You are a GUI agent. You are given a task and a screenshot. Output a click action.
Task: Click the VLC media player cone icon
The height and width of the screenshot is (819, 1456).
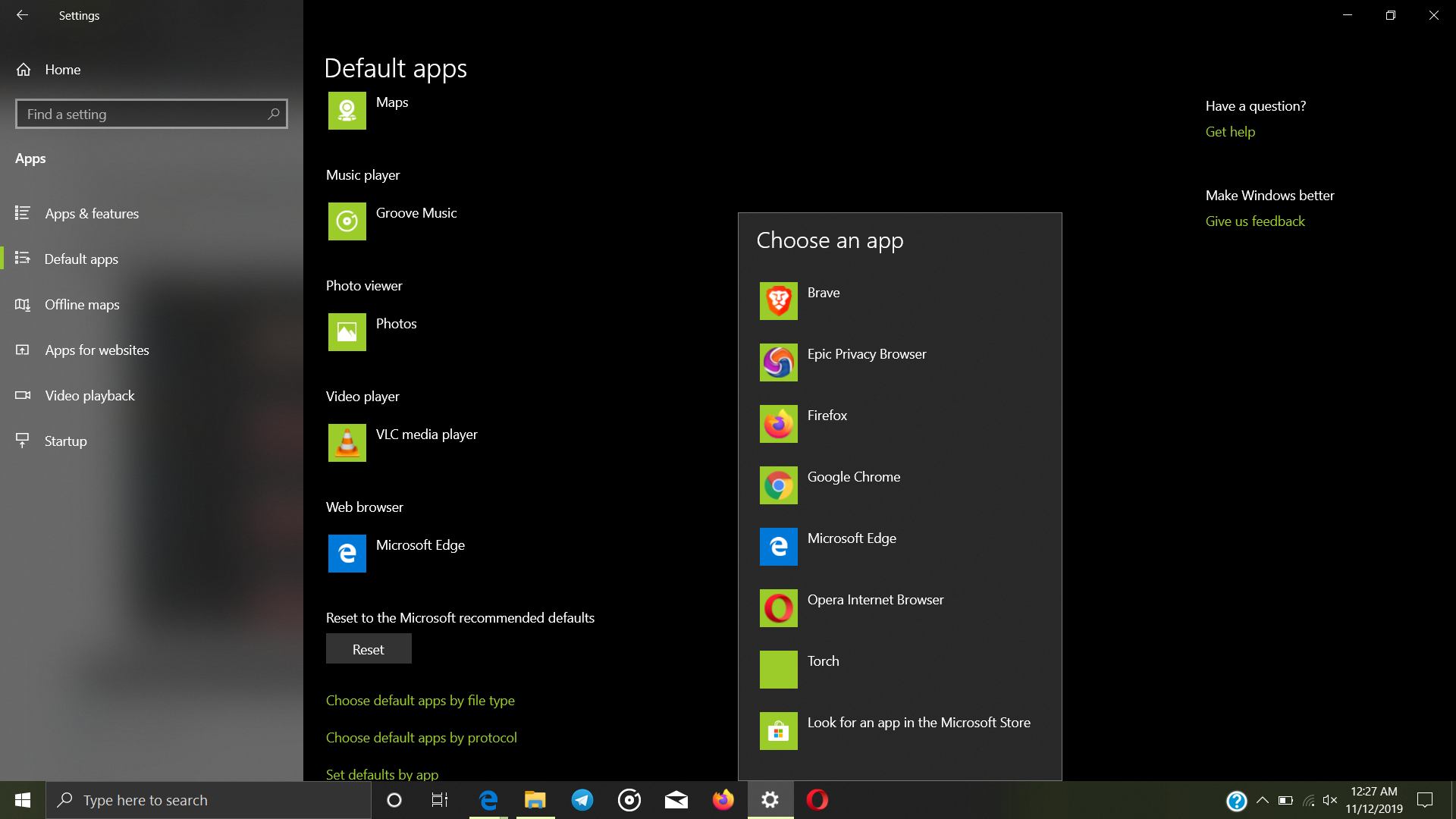[x=347, y=443]
